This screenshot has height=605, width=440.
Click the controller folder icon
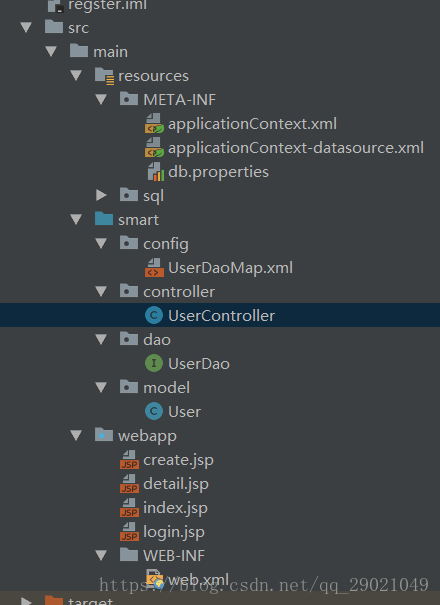129,291
